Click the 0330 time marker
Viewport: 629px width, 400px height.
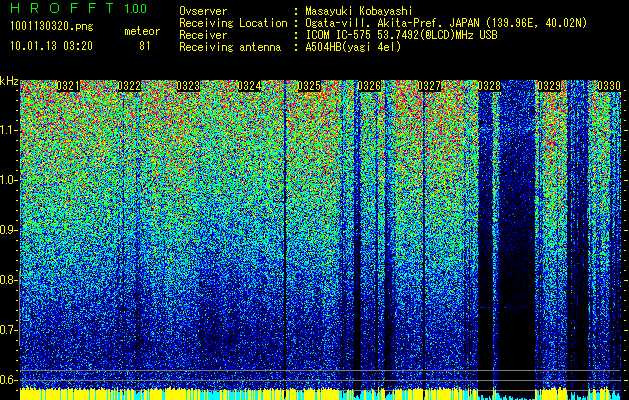click(609, 86)
